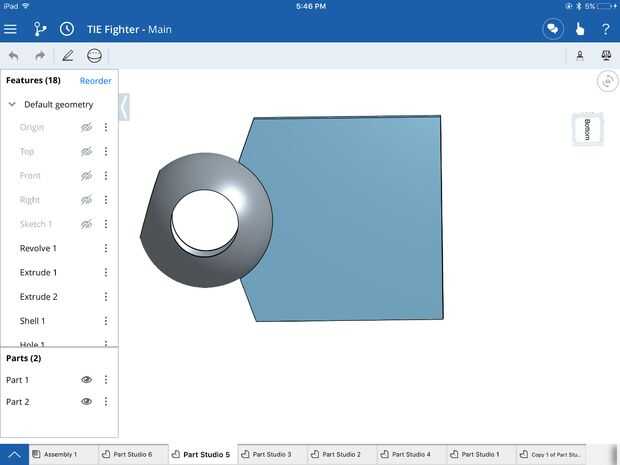The image size is (620, 465).
Task: Undo the last action with undo arrow
Action: click(14, 56)
